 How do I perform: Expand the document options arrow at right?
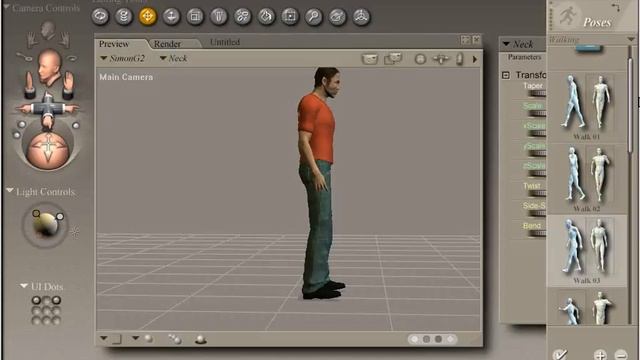(x=475, y=60)
